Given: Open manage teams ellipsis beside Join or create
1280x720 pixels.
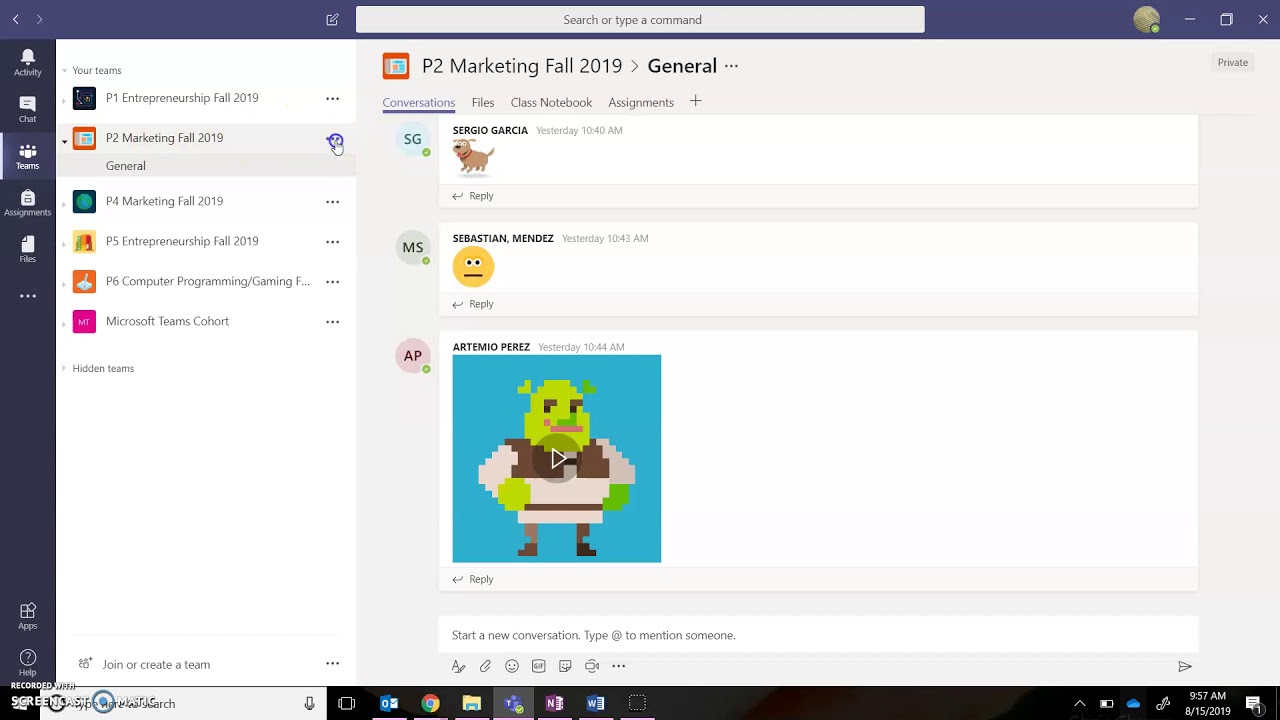Looking at the screenshot, I should tap(332, 663).
